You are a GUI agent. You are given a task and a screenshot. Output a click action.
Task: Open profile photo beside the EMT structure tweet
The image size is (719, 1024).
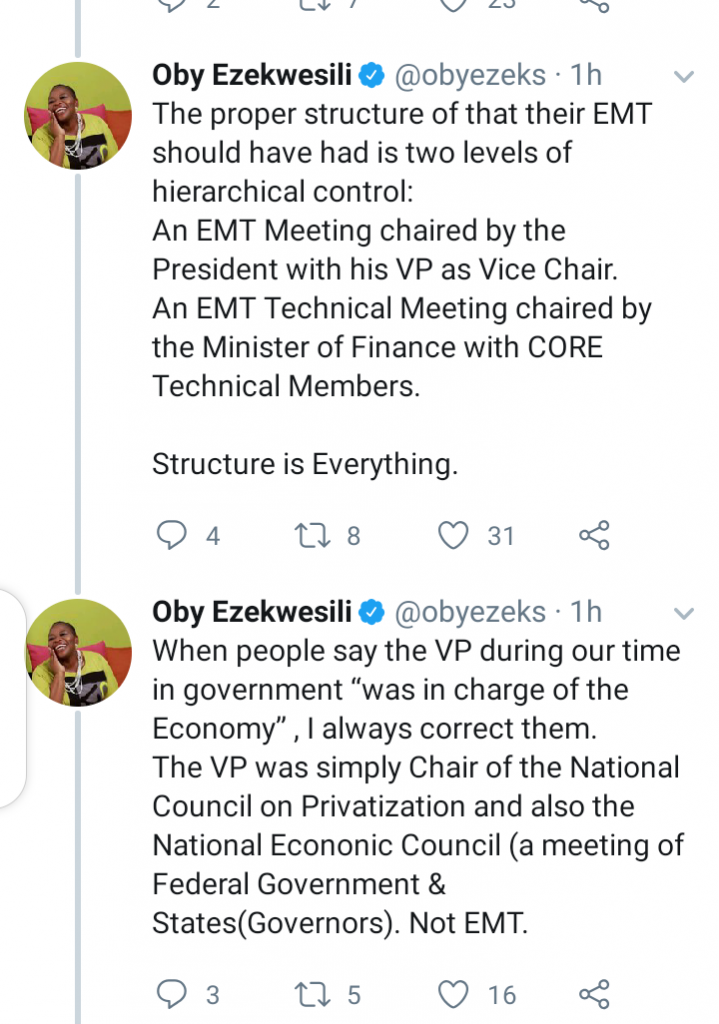coord(78,115)
